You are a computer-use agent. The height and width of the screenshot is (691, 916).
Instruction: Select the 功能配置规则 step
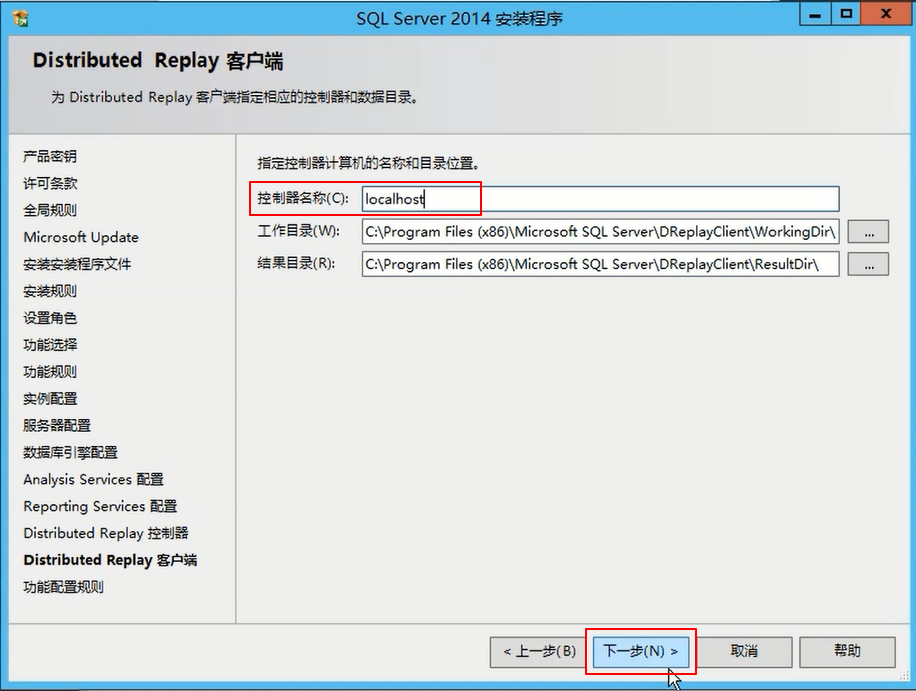click(64, 586)
